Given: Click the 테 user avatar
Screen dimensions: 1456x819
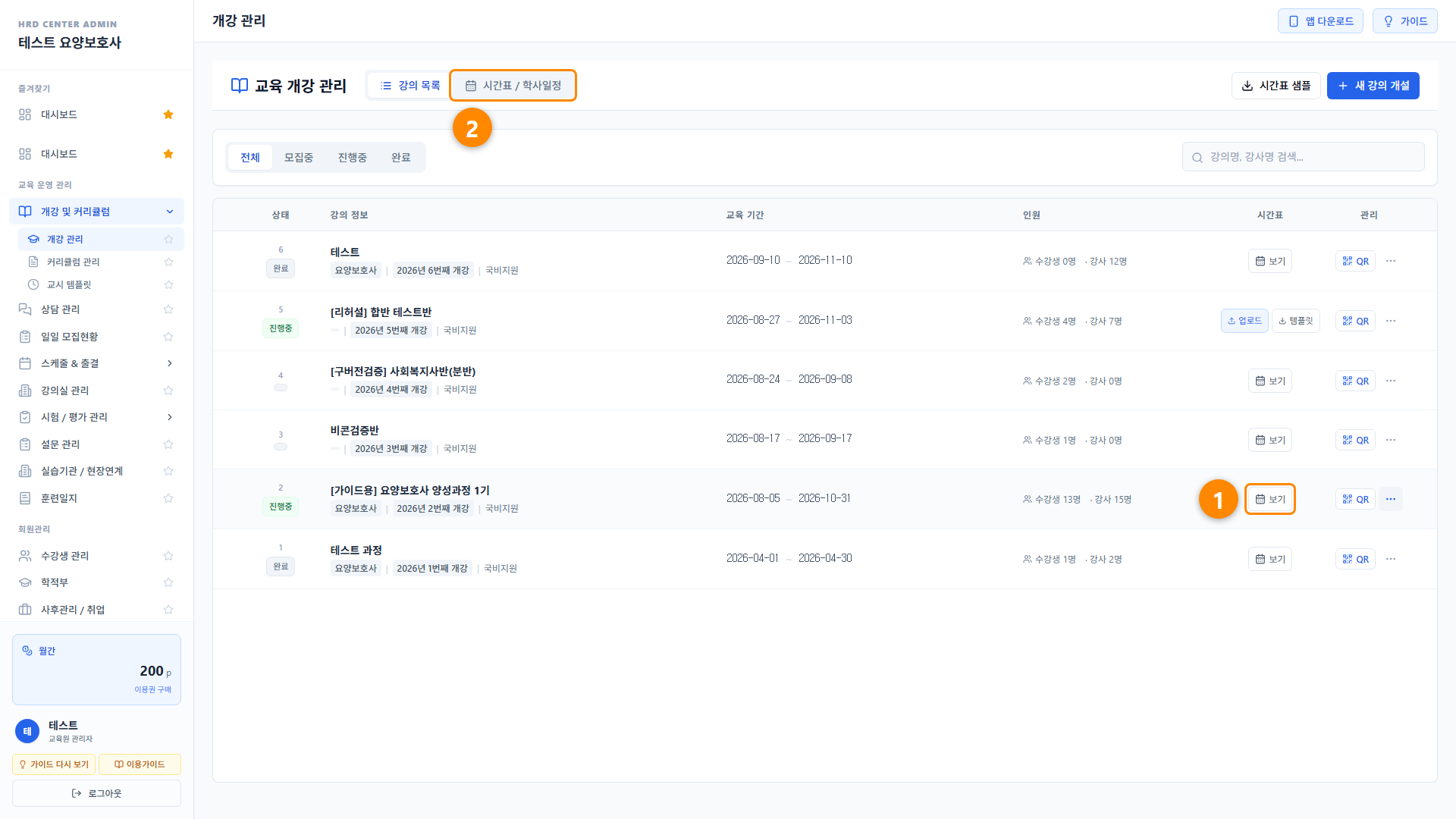Looking at the screenshot, I should click(27, 731).
